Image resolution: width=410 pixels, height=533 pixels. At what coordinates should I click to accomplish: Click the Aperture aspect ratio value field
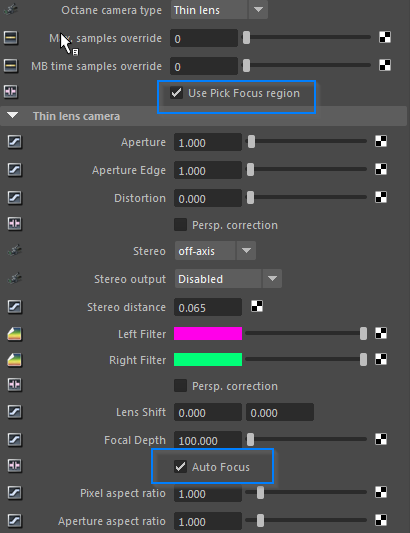208,521
